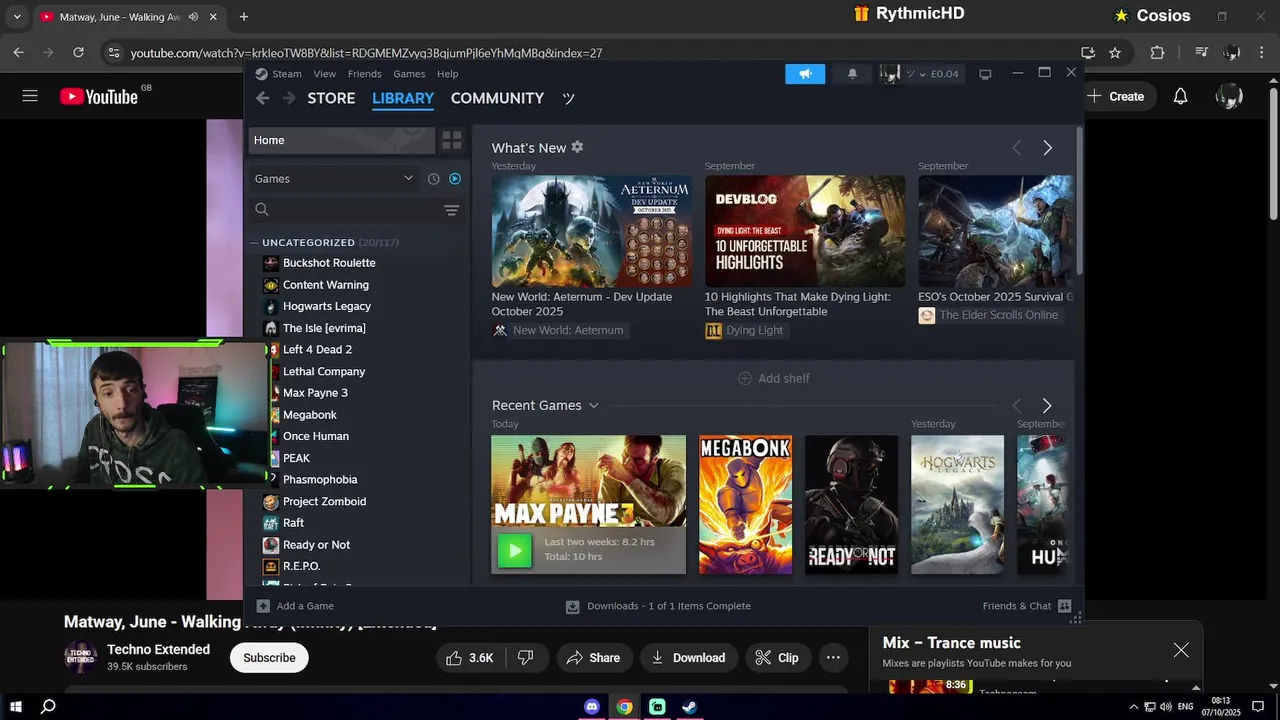Open YouTube hamburger guide menu
This screenshot has width=1280, height=720.
click(x=30, y=96)
